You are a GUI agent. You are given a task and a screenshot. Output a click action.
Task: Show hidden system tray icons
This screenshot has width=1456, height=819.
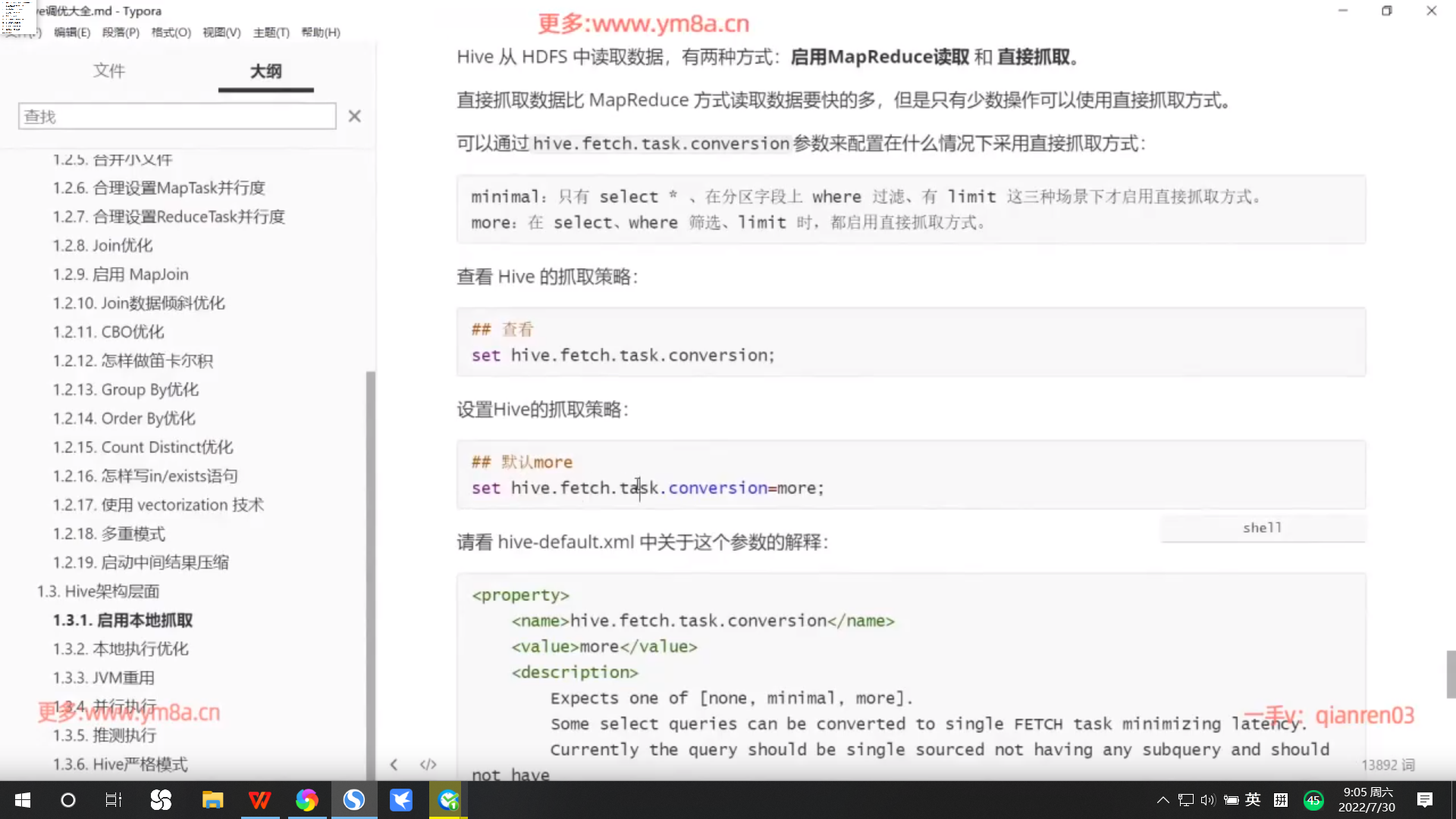1163,800
